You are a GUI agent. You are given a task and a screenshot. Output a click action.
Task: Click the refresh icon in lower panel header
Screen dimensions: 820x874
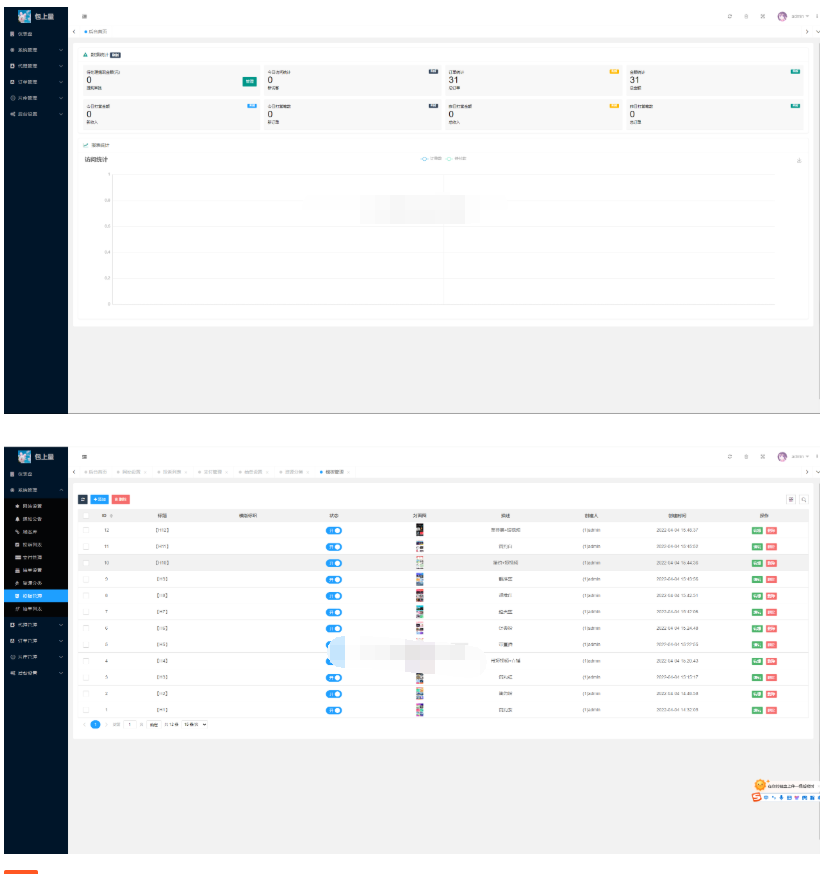(x=730, y=456)
